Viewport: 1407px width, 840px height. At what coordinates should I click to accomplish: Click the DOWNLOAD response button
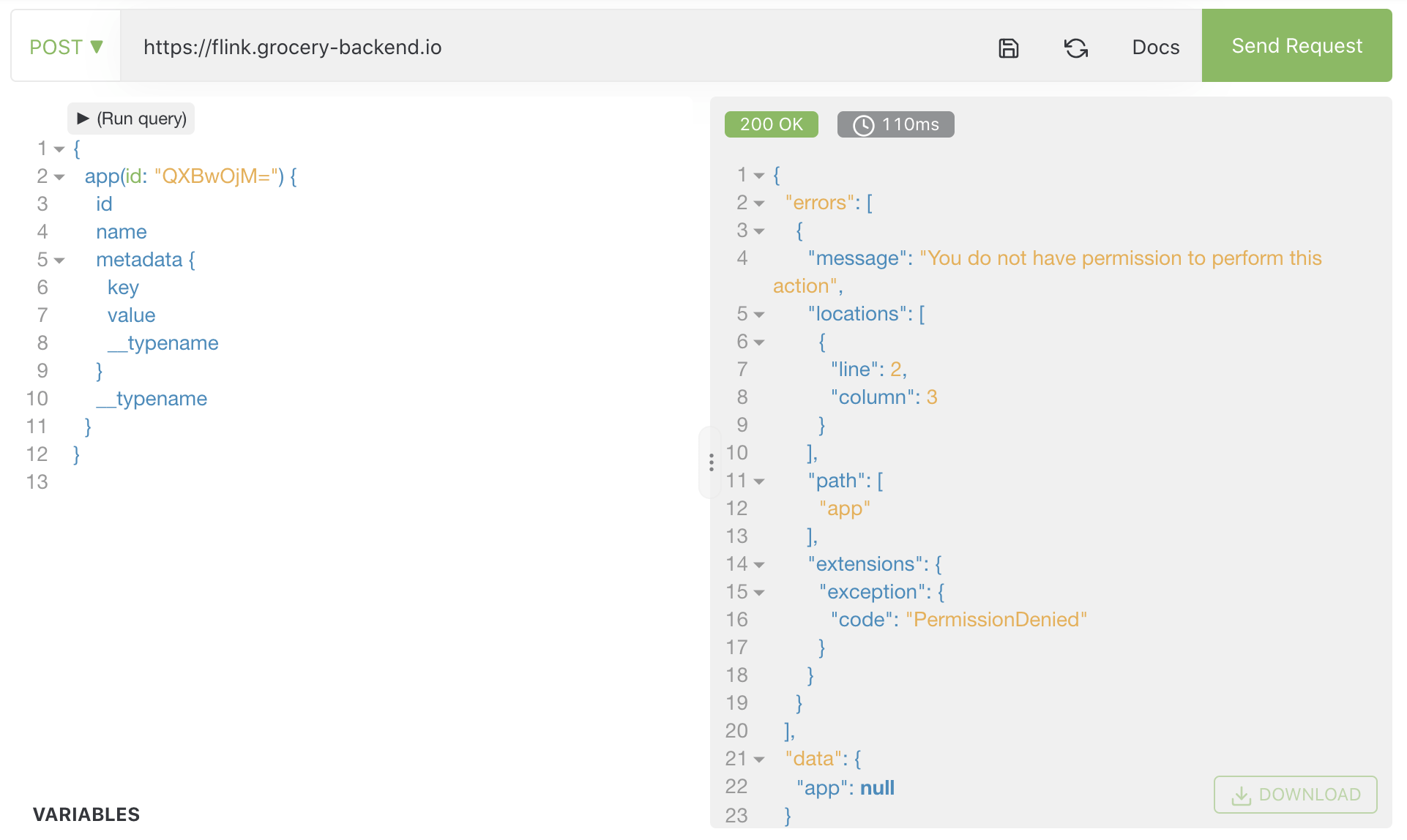(1295, 795)
